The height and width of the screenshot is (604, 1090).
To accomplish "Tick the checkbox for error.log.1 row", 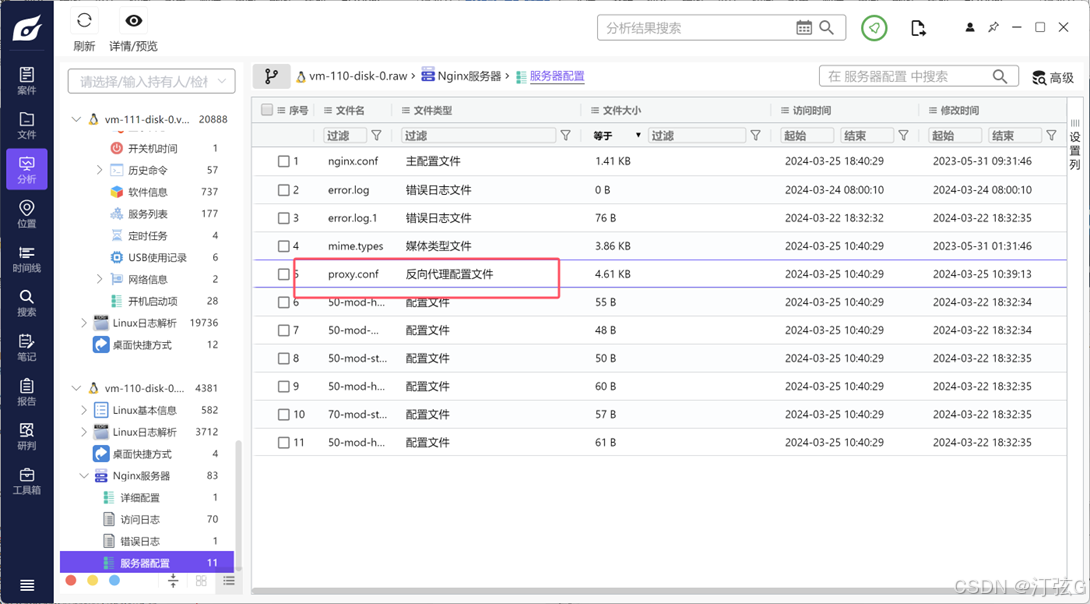I will [284, 218].
